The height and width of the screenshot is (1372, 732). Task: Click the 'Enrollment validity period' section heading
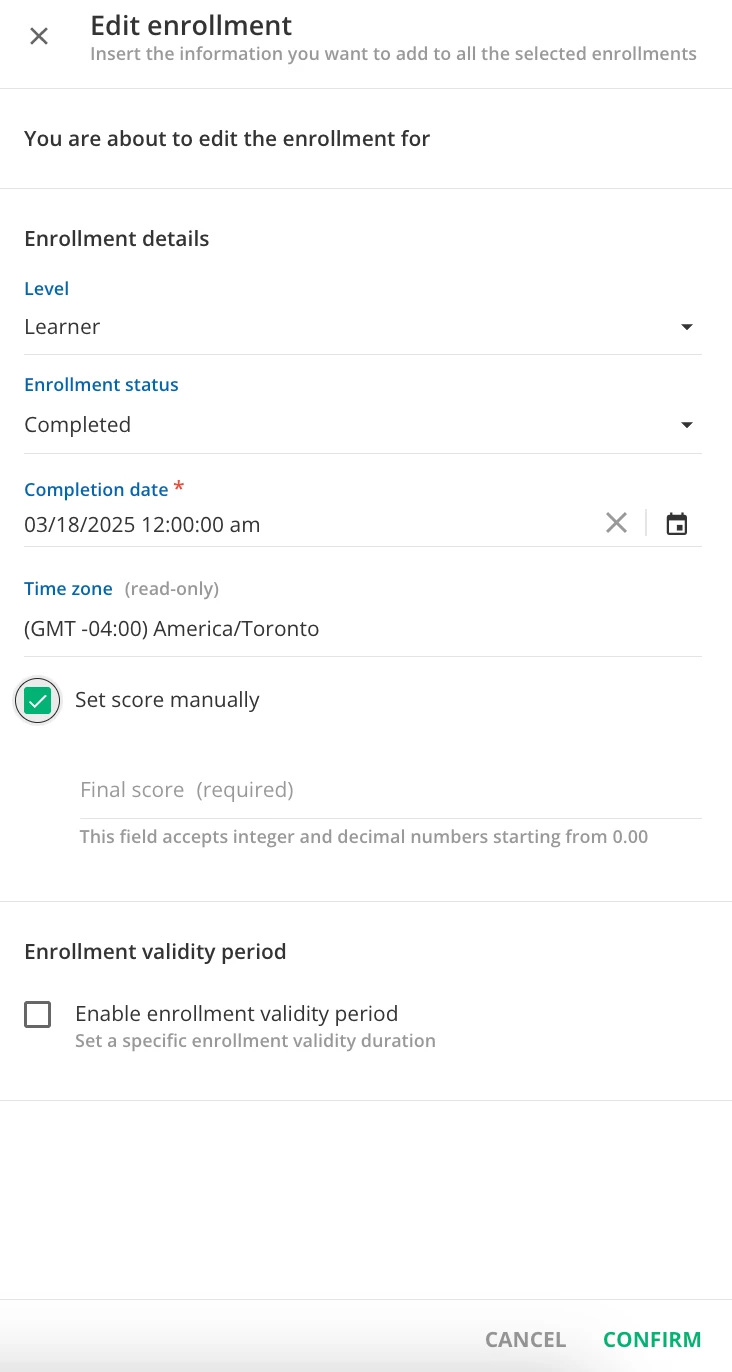[x=155, y=951]
